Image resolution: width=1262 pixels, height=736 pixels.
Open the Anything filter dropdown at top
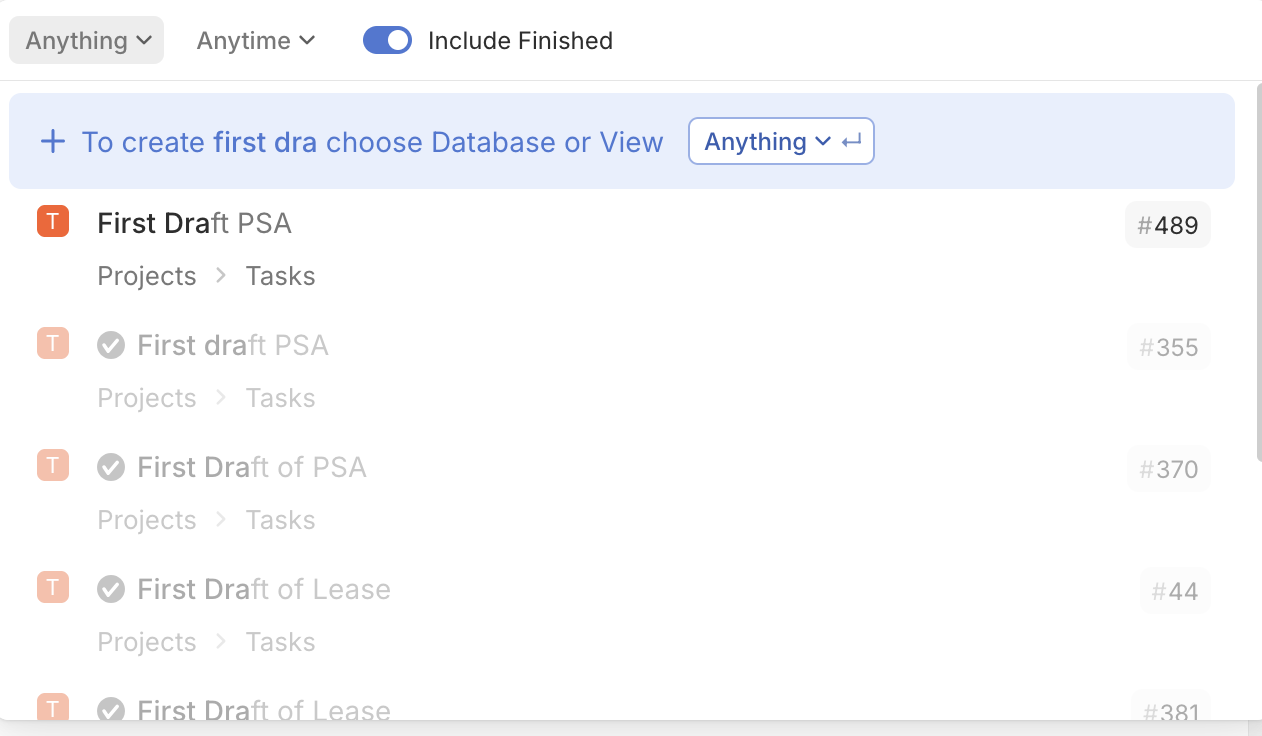[x=87, y=40]
